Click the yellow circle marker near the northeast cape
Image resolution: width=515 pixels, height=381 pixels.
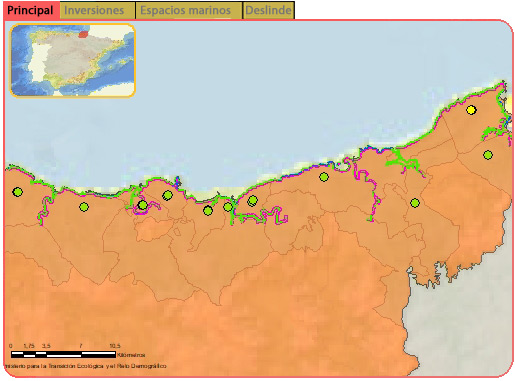coord(471,110)
